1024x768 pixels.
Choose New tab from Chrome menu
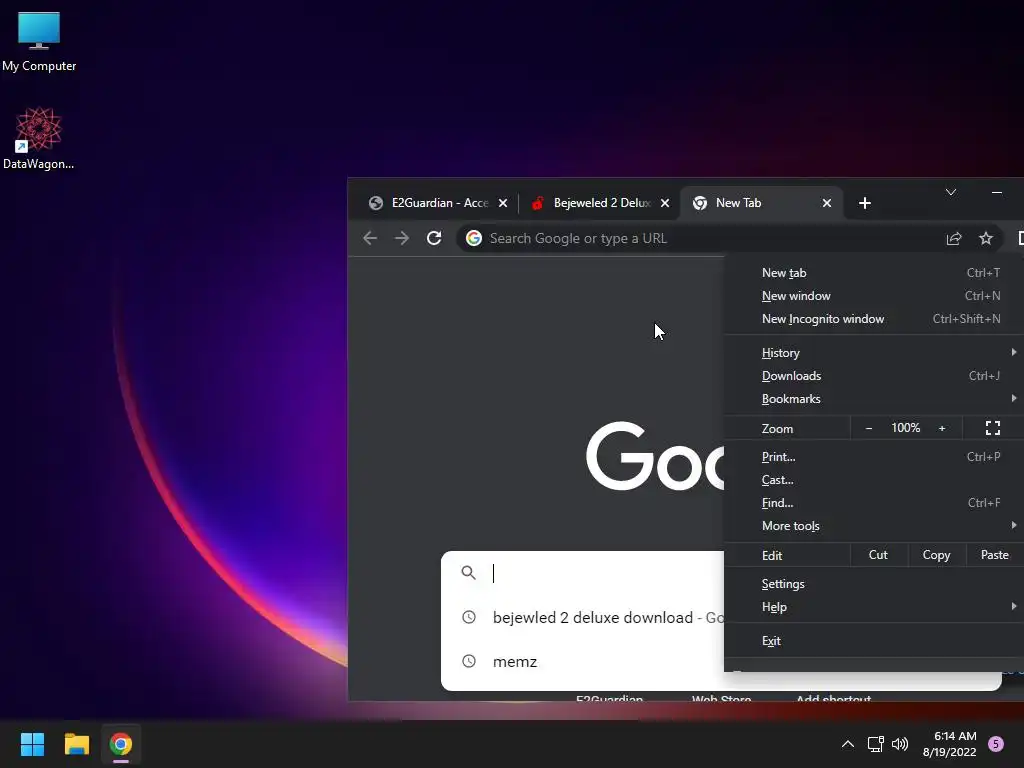click(x=875, y=273)
